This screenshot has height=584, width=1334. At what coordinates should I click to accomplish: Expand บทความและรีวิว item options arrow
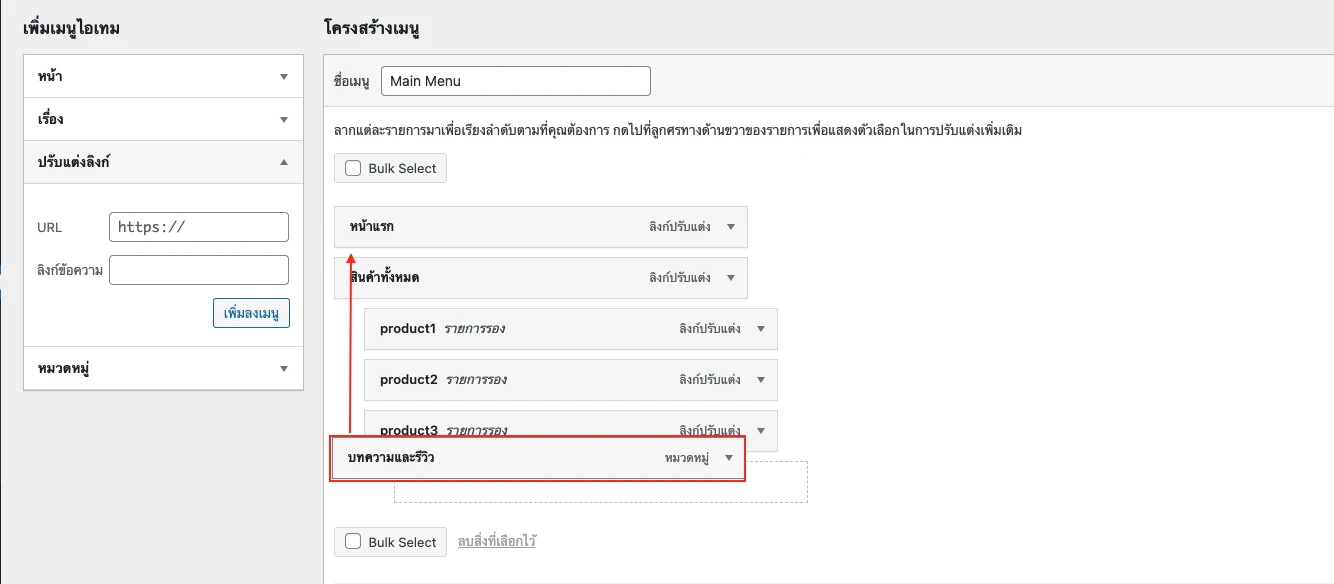click(729, 458)
